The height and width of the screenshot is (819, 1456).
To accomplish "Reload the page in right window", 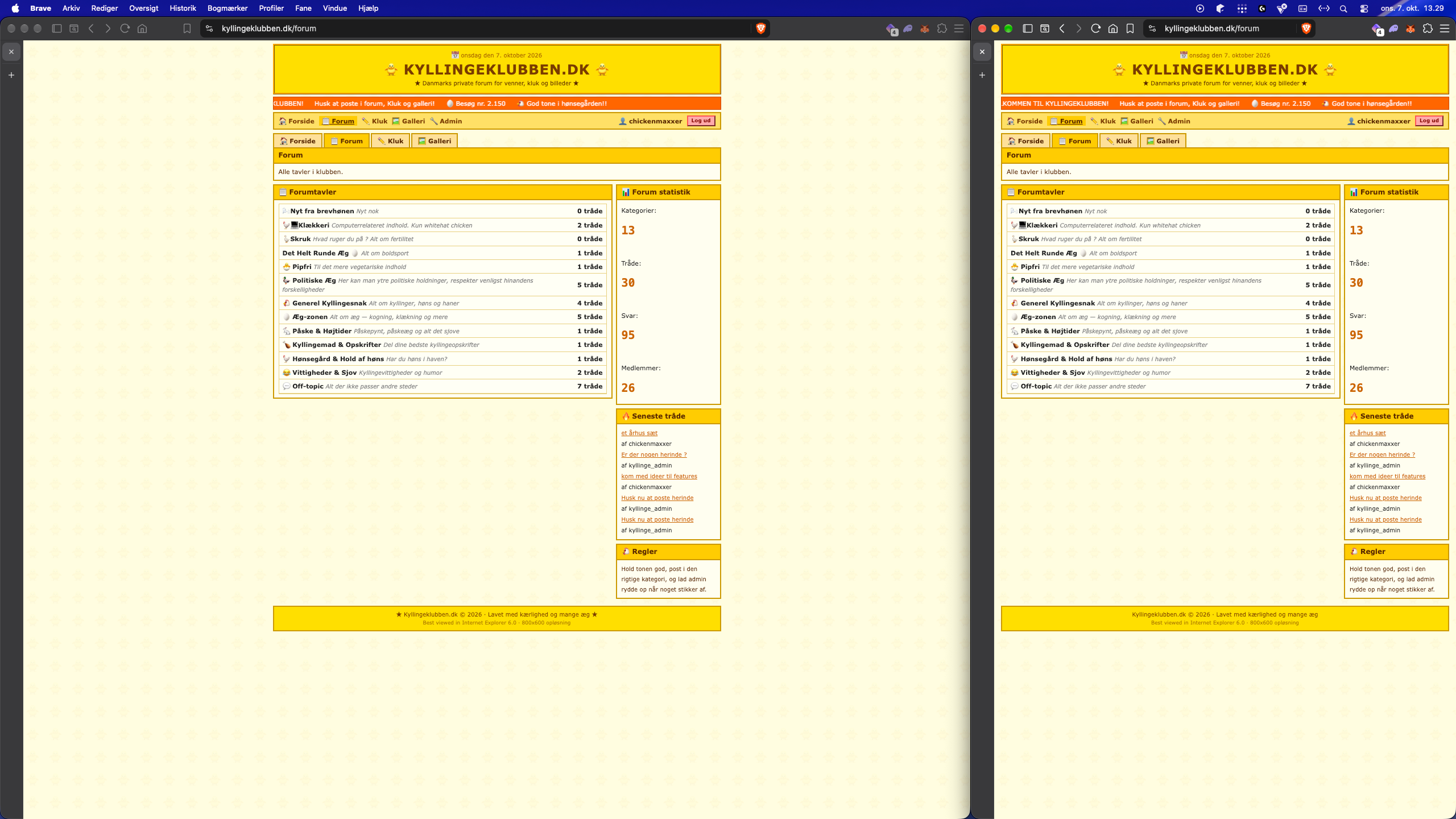I will [x=1095, y=28].
